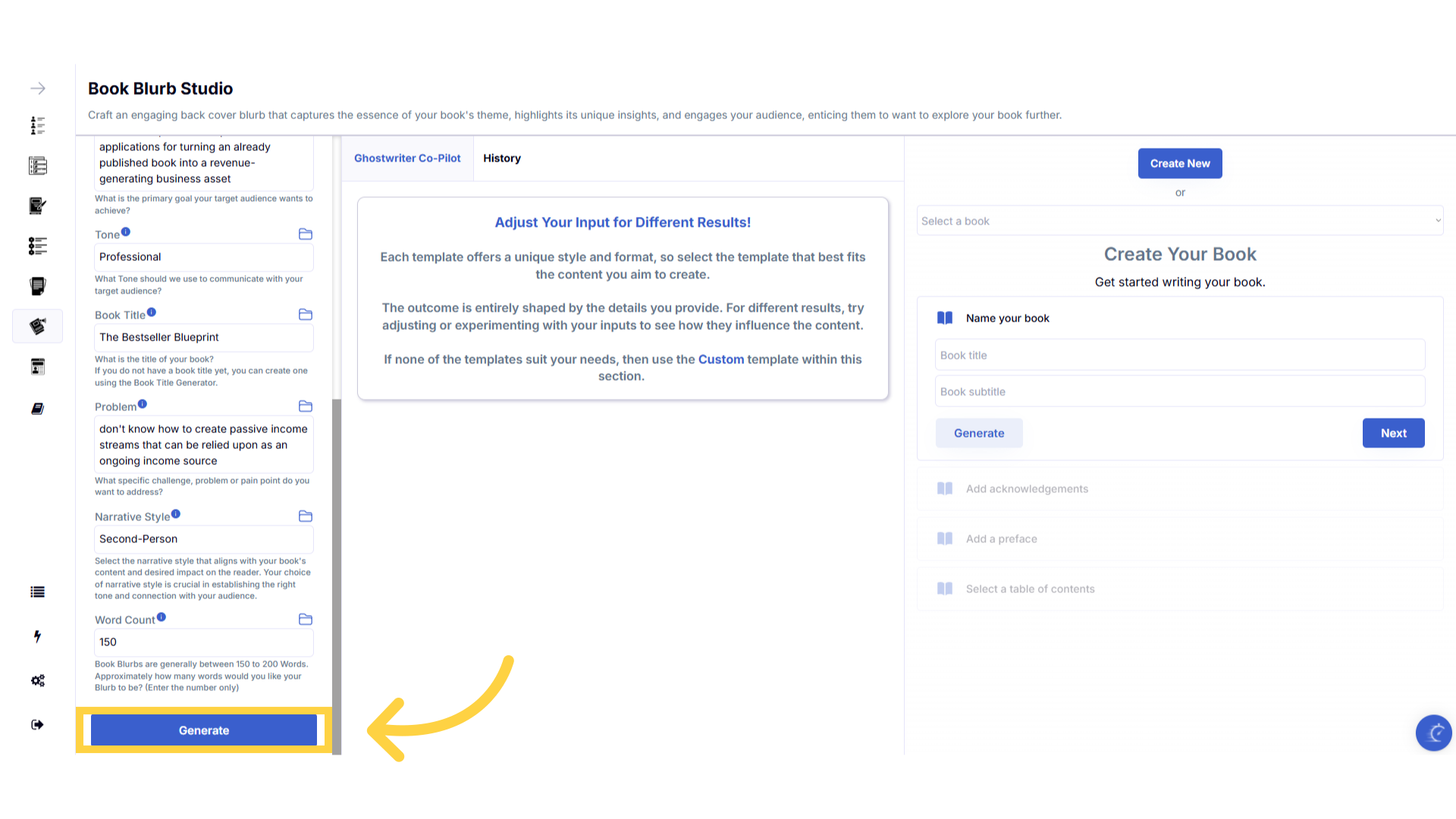The width and height of the screenshot is (1456, 819).
Task: Click the lightning bolt sidebar icon
Action: pyautogui.click(x=37, y=636)
